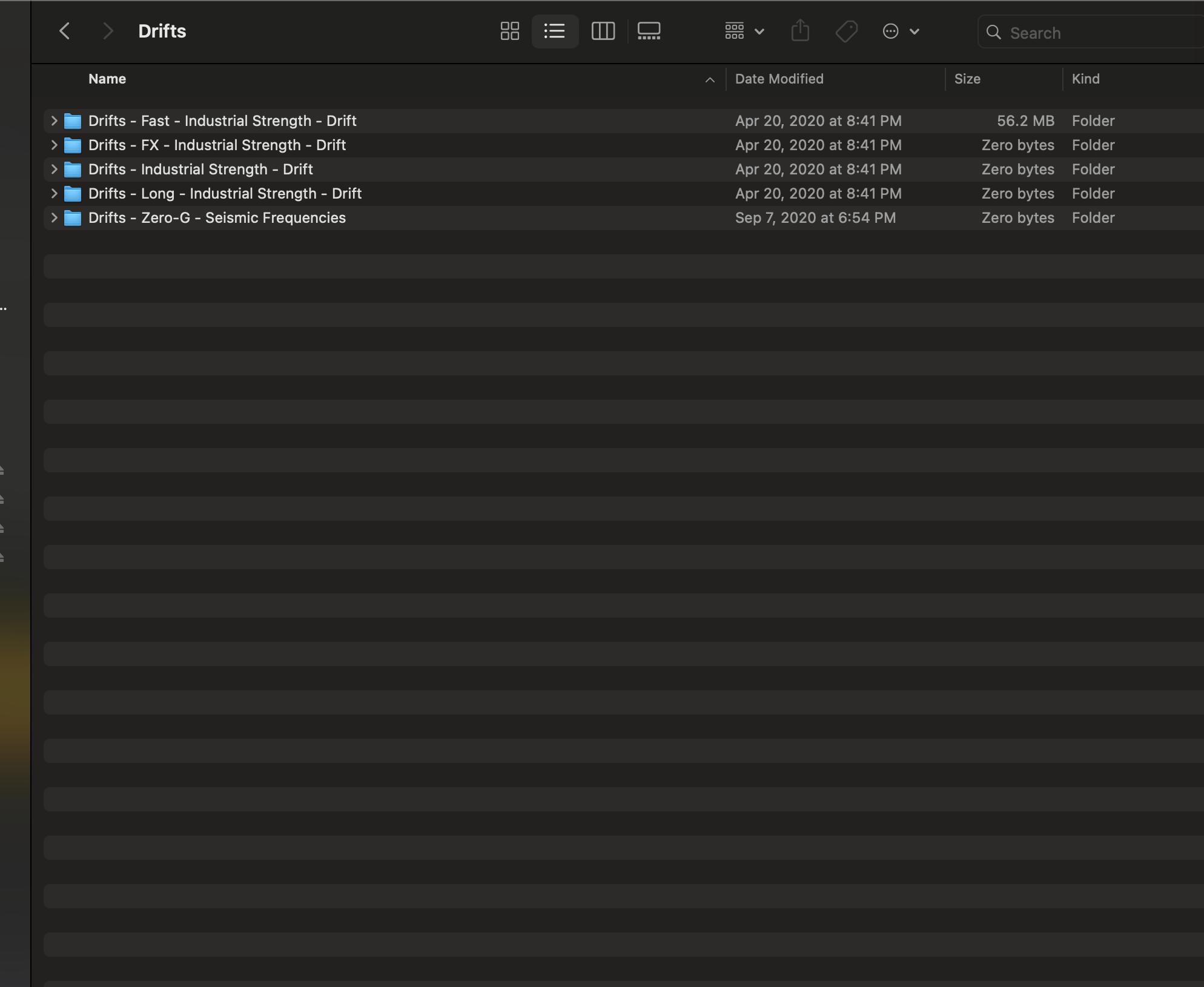Image resolution: width=1204 pixels, height=987 pixels.
Task: Select 'Drifts - Long - Industrial Strength - Drift' name
Action: coord(225,193)
